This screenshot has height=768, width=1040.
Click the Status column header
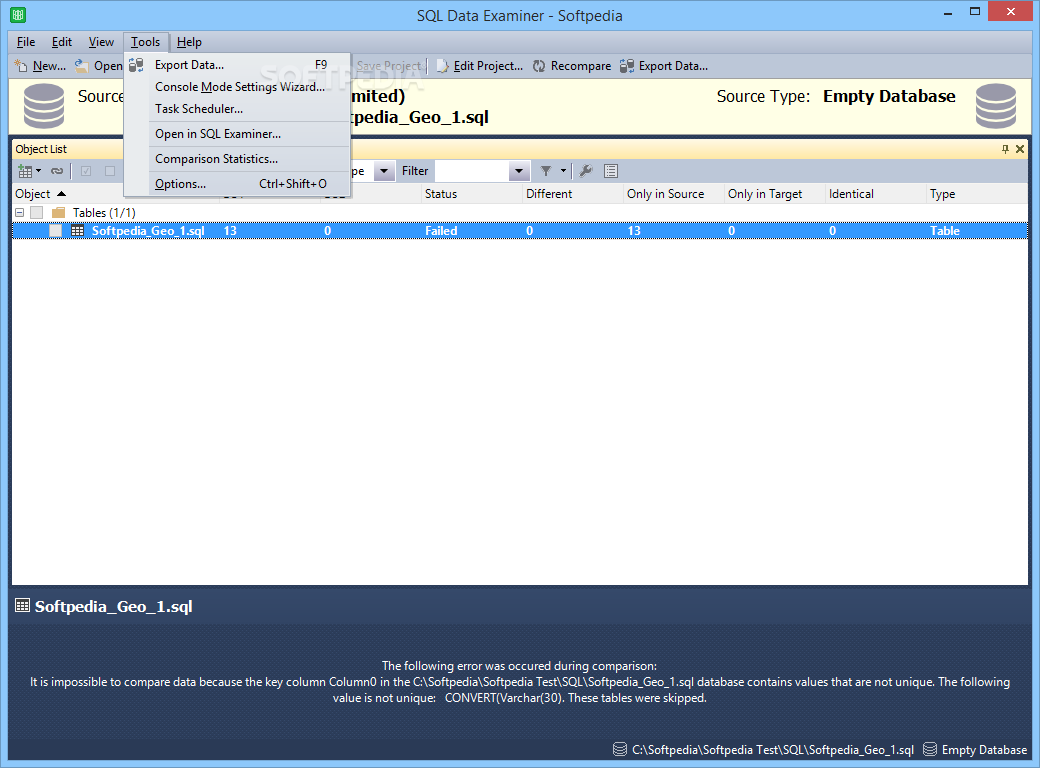click(472, 194)
